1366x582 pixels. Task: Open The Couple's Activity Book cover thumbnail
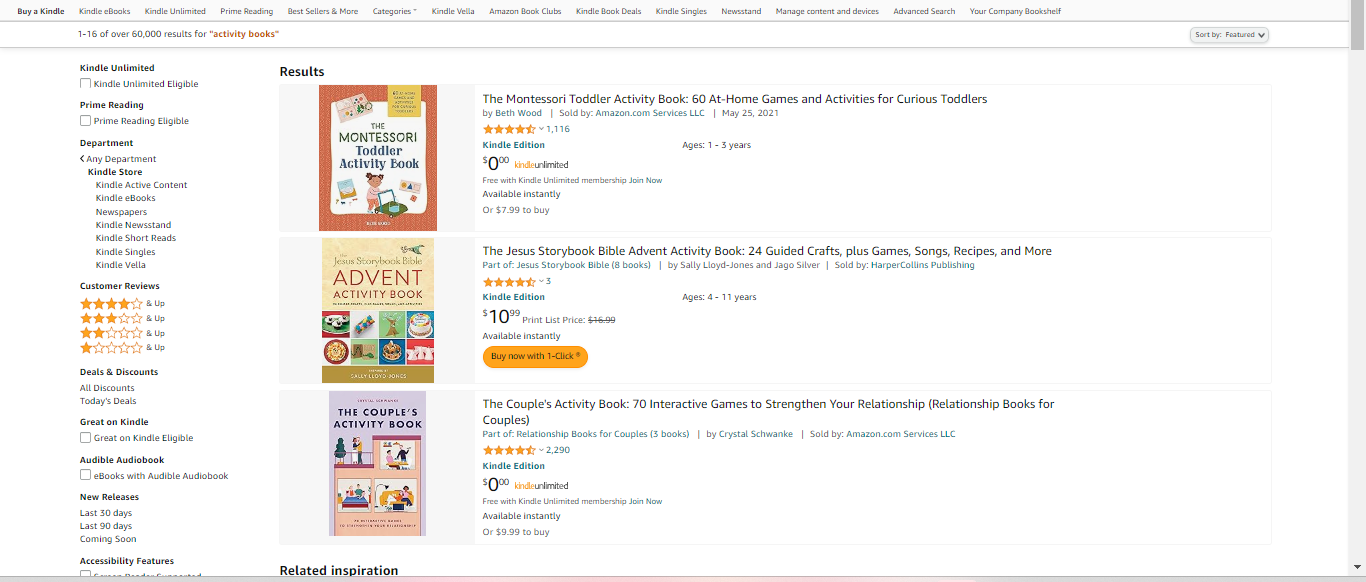click(x=377, y=463)
